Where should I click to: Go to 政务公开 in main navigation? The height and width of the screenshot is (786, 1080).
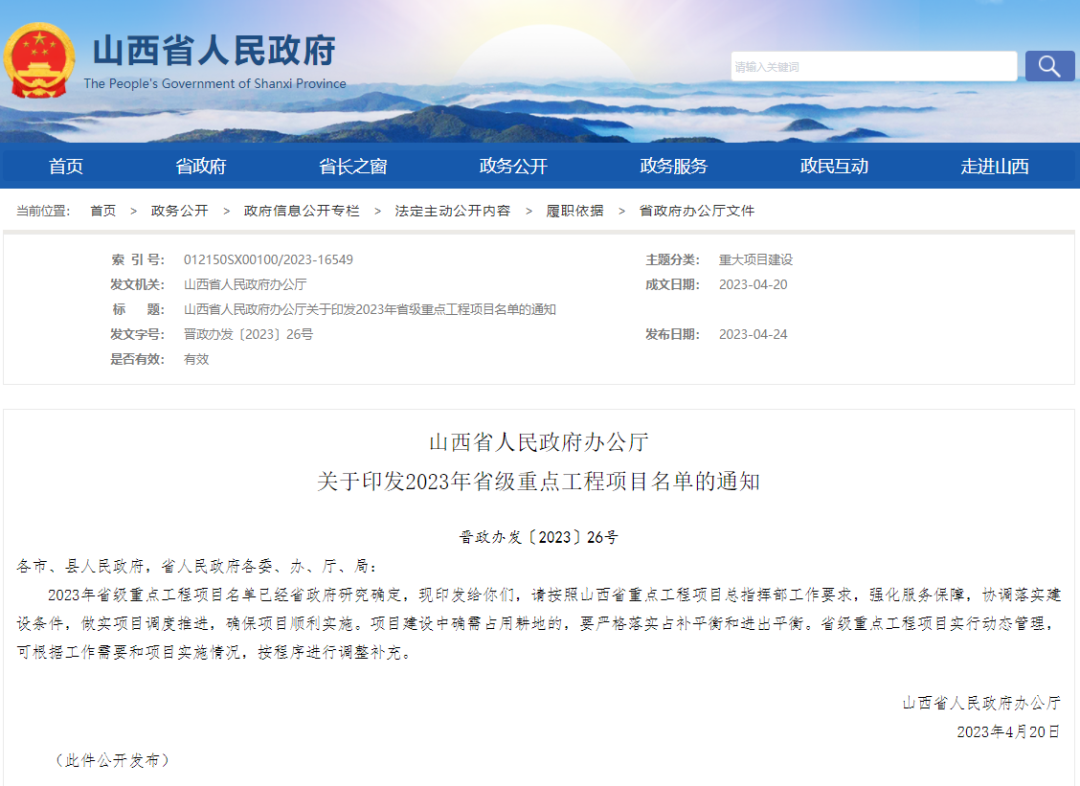pos(513,166)
